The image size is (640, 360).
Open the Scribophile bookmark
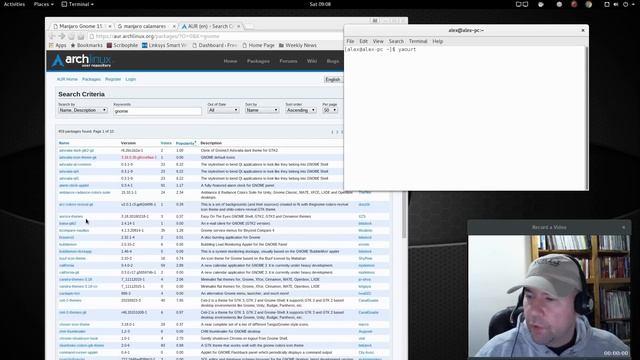click(x=122, y=45)
